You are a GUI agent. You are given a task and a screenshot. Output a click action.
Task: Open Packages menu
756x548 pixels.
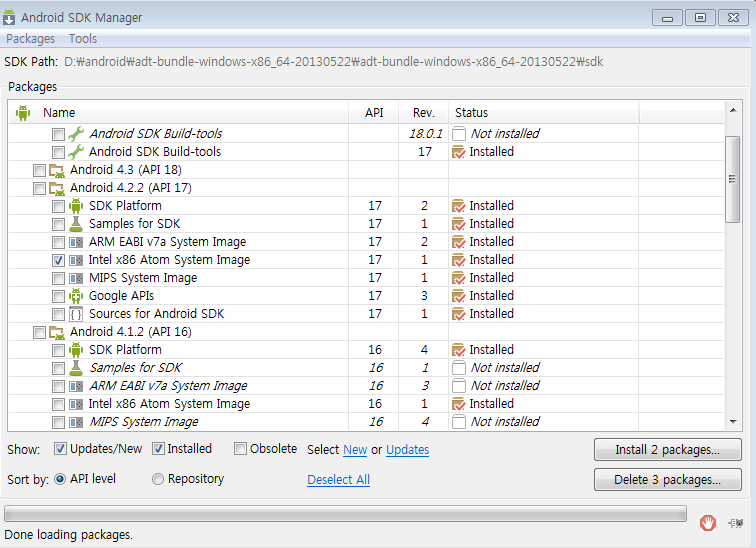(x=30, y=39)
